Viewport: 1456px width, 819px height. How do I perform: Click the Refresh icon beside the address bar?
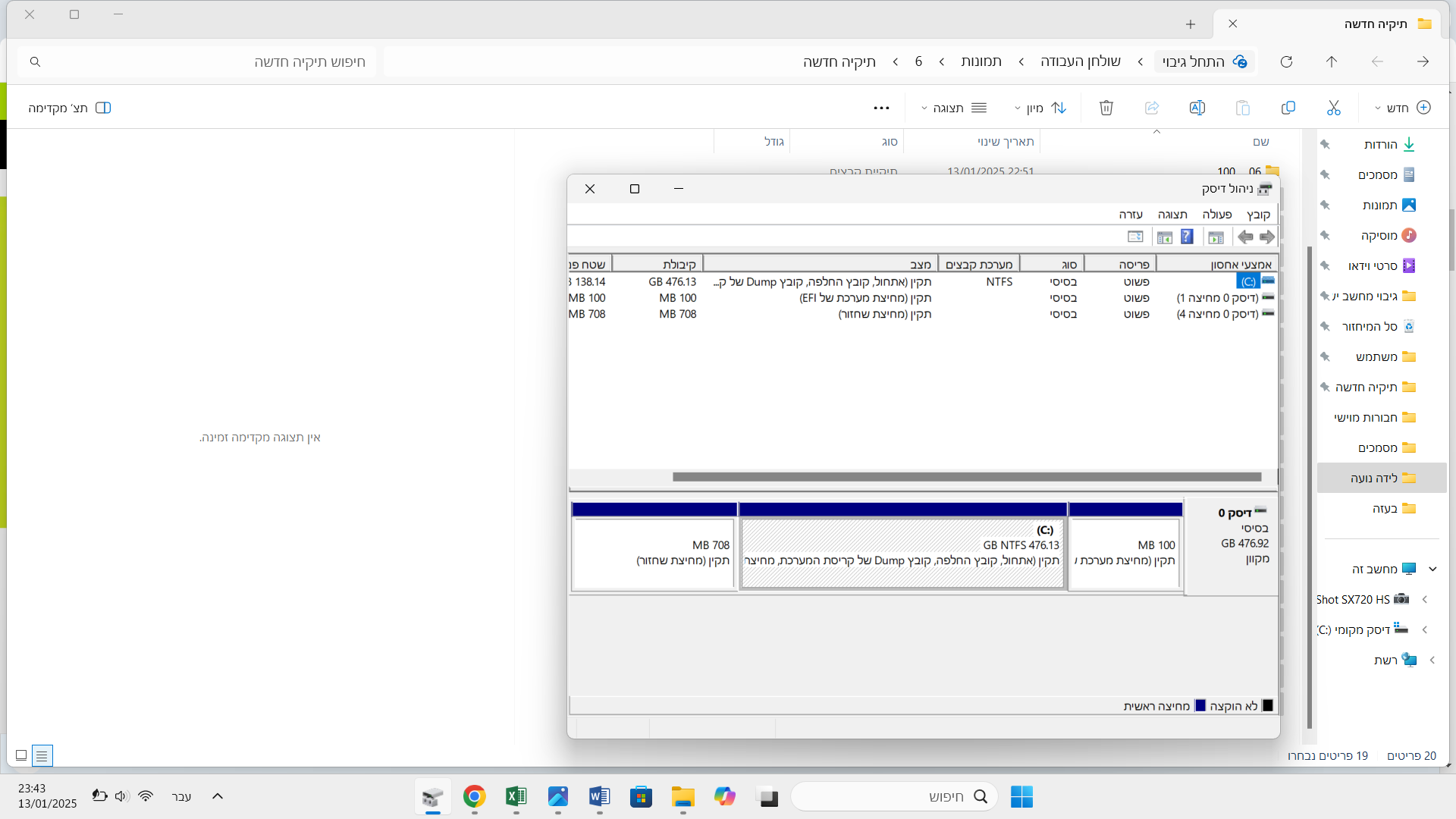pos(1286,61)
